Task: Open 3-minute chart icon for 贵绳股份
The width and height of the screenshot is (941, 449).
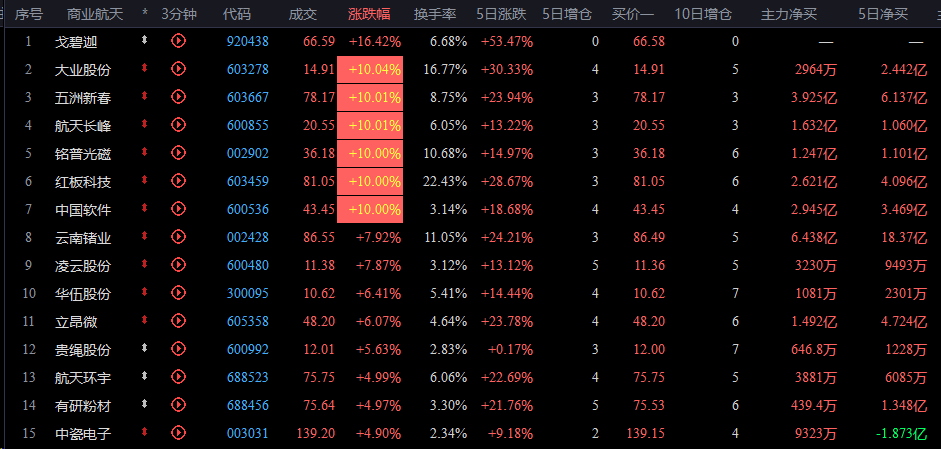Action: (178, 349)
